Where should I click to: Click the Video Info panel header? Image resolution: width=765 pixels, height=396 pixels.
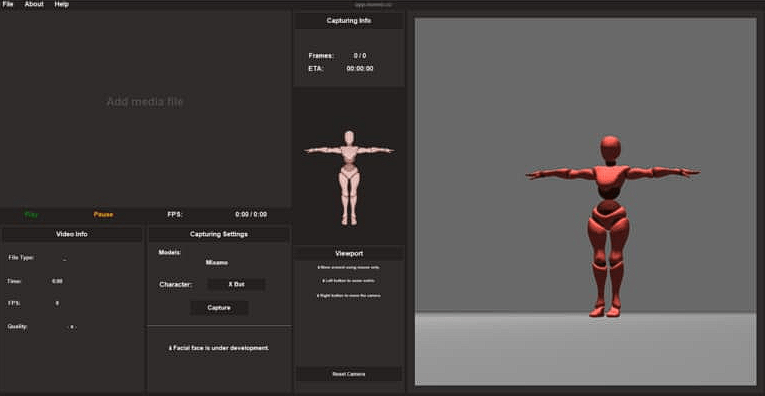click(72, 234)
